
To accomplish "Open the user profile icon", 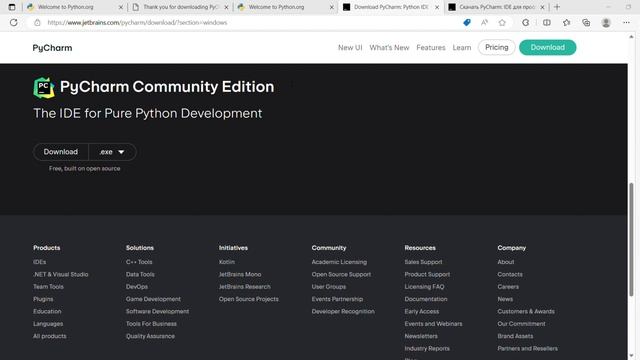I will pyautogui.click(x=606, y=22).
